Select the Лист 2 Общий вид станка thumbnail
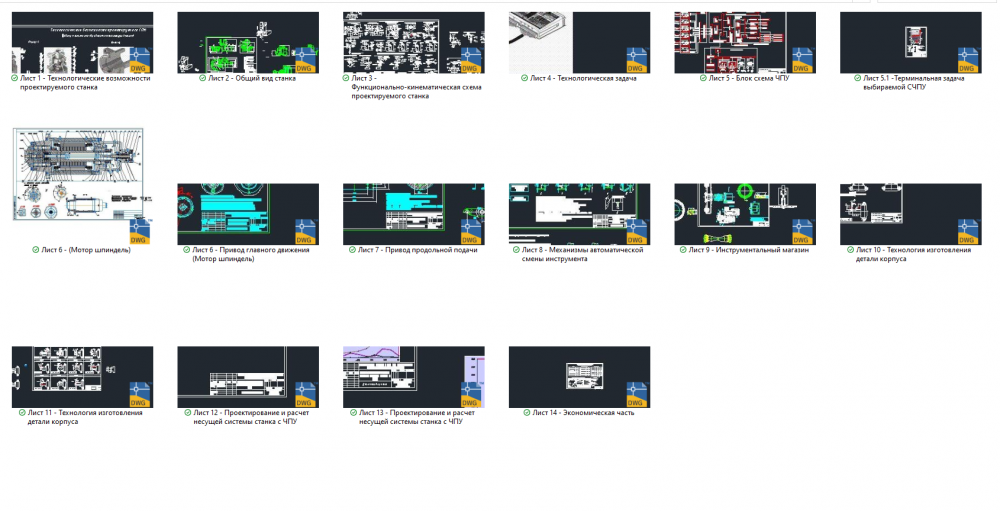 click(x=248, y=42)
